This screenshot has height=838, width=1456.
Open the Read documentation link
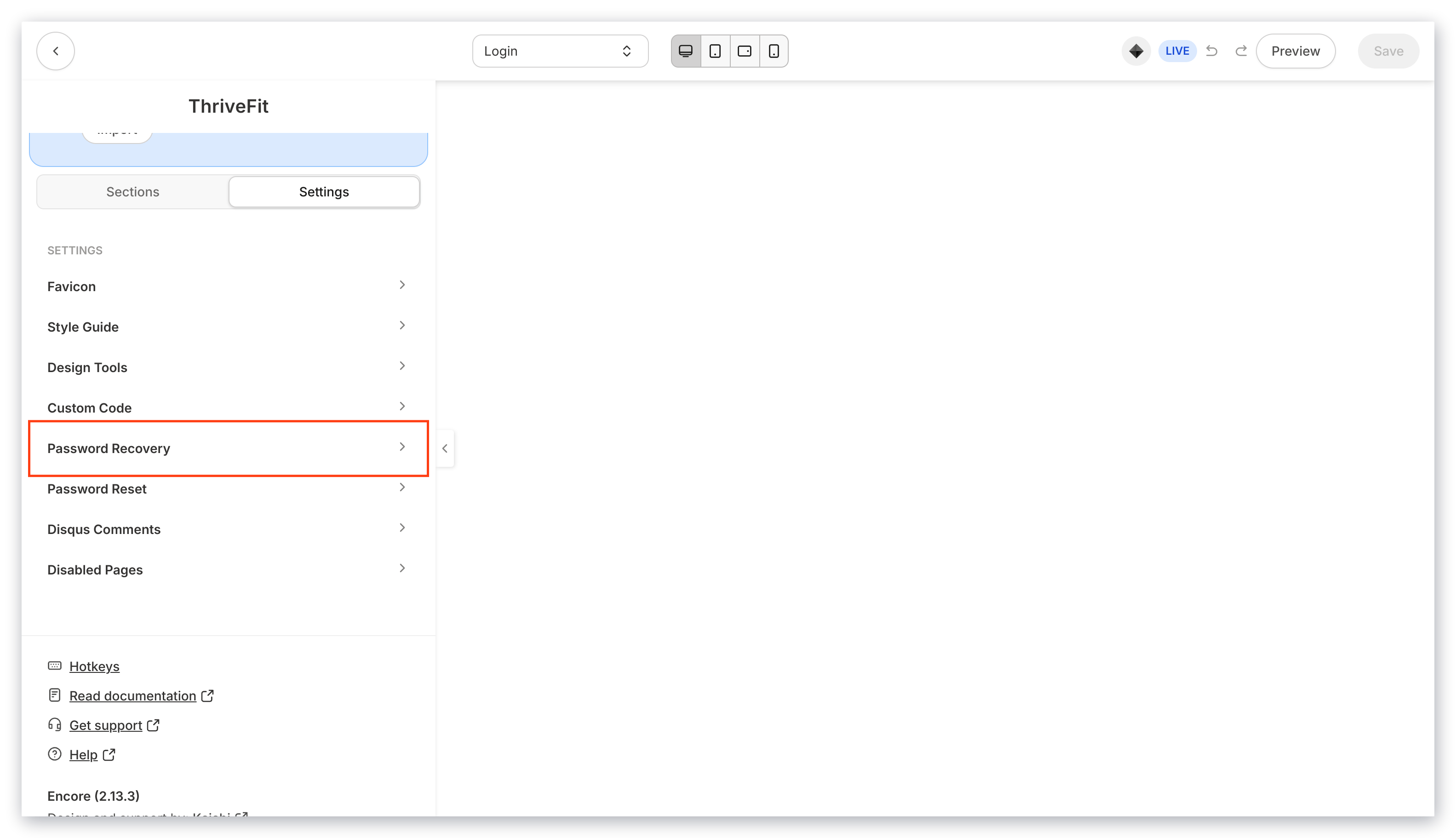coord(133,696)
